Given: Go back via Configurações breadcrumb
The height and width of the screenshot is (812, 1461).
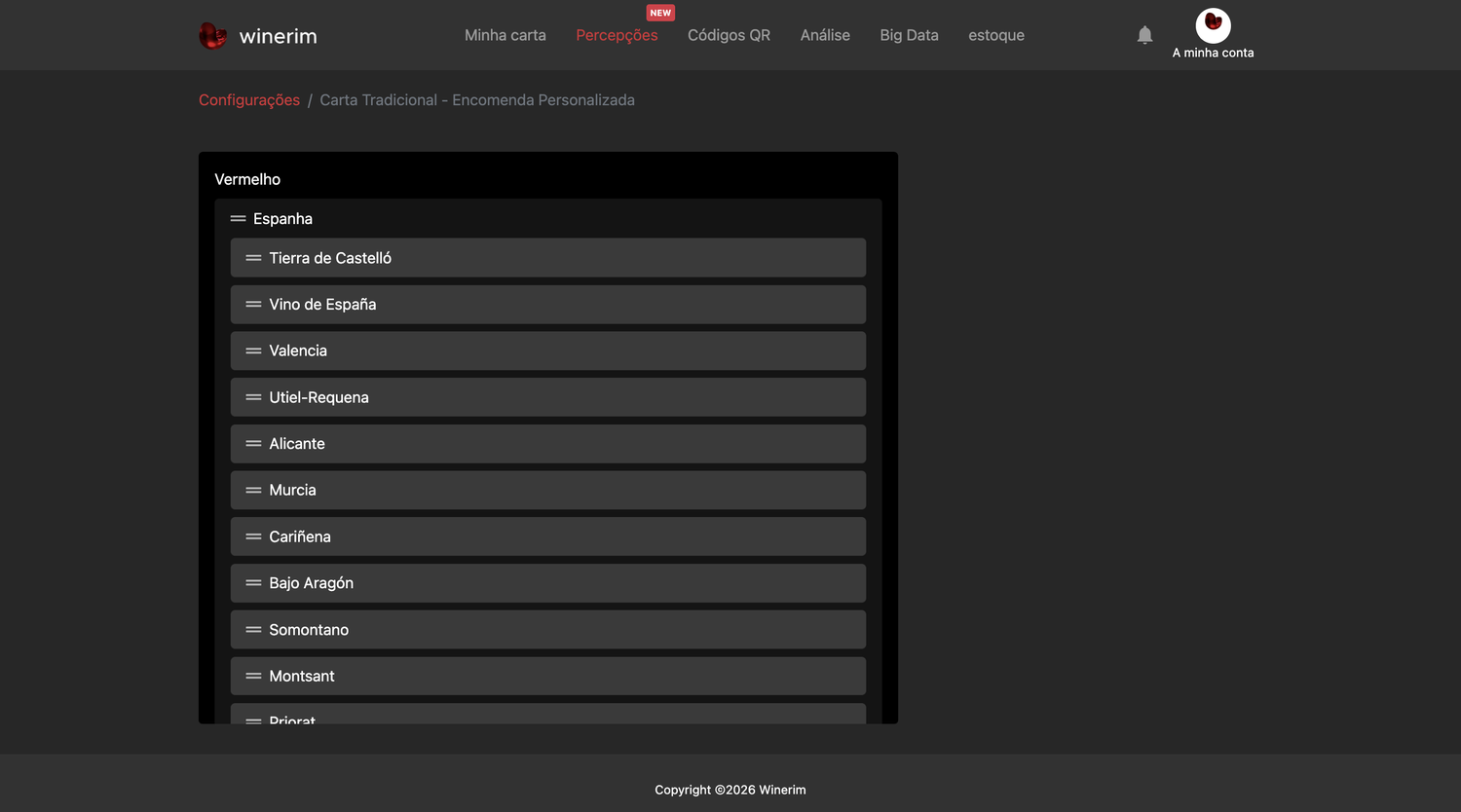Looking at the screenshot, I should click(x=249, y=100).
